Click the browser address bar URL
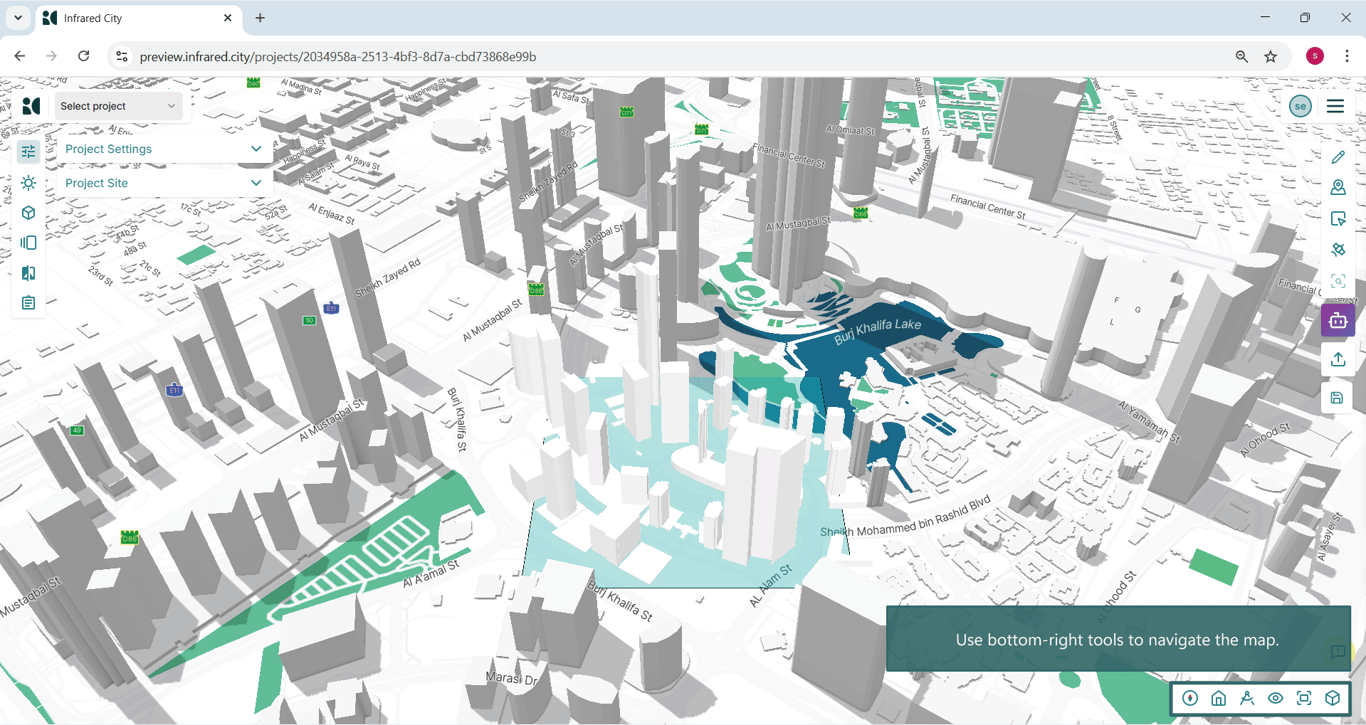 [x=338, y=57]
